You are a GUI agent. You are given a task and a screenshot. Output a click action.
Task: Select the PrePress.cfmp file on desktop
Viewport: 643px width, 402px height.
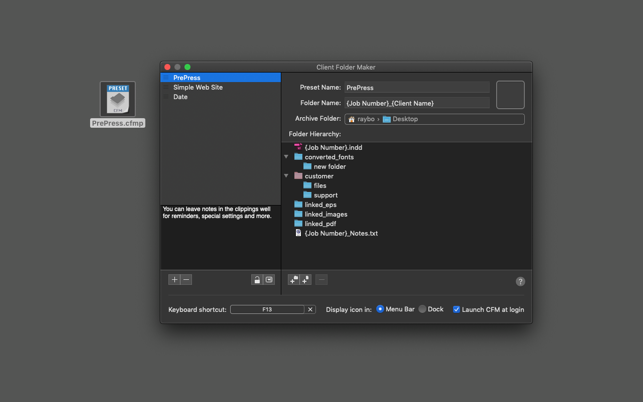pos(118,104)
